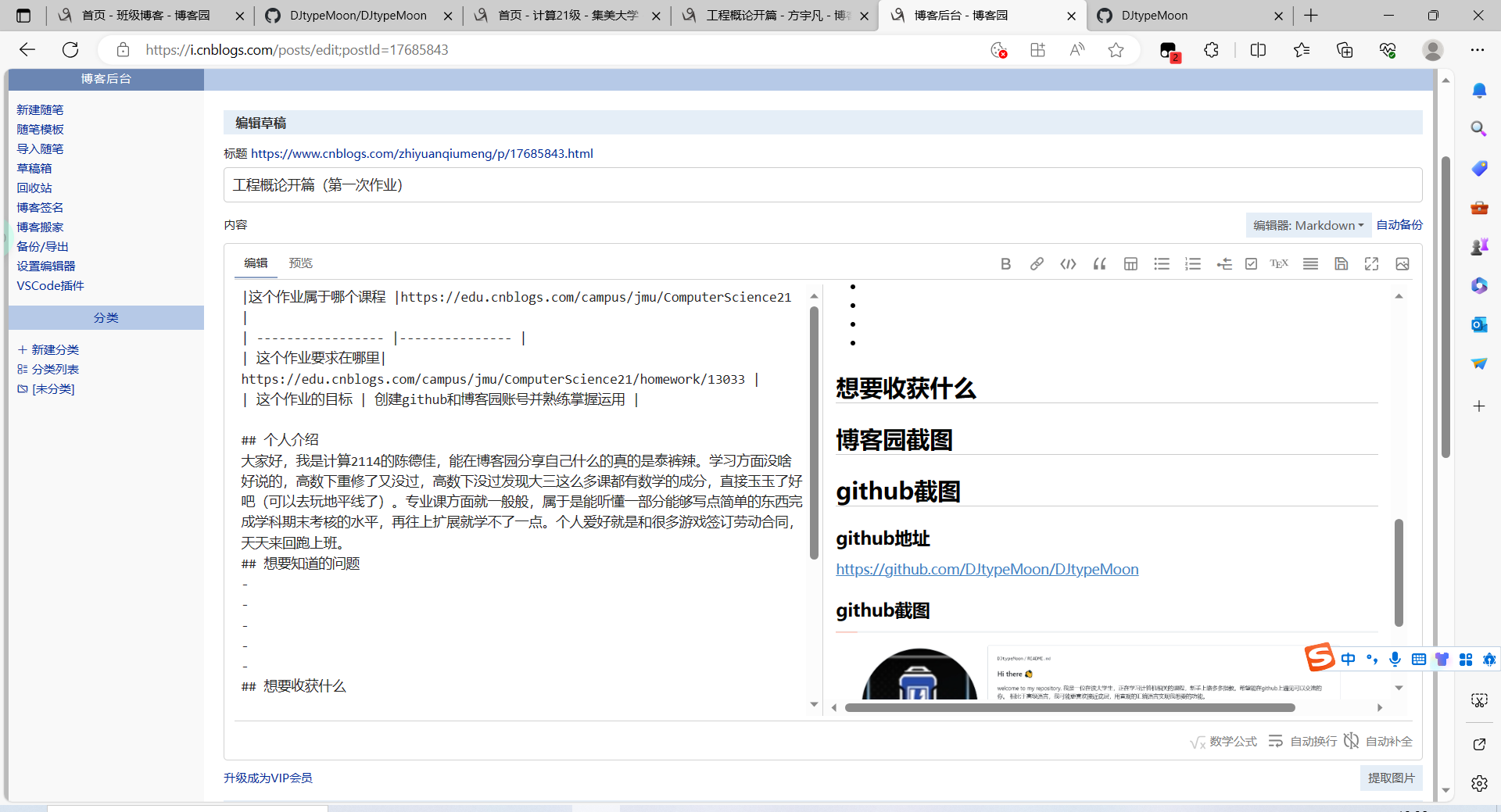The image size is (1501, 812).
Task: Create a numbered ordered list
Action: [x=1193, y=264]
